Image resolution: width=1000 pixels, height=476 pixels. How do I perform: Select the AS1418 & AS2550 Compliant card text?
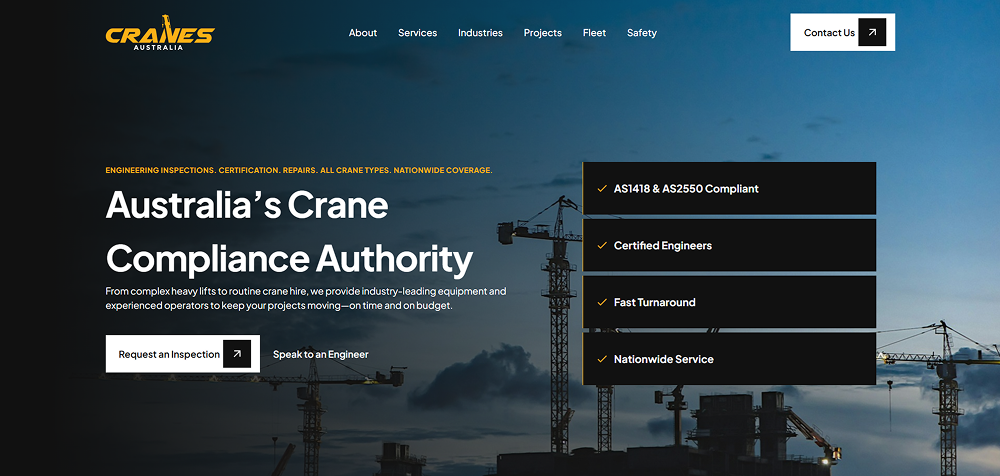tap(686, 189)
